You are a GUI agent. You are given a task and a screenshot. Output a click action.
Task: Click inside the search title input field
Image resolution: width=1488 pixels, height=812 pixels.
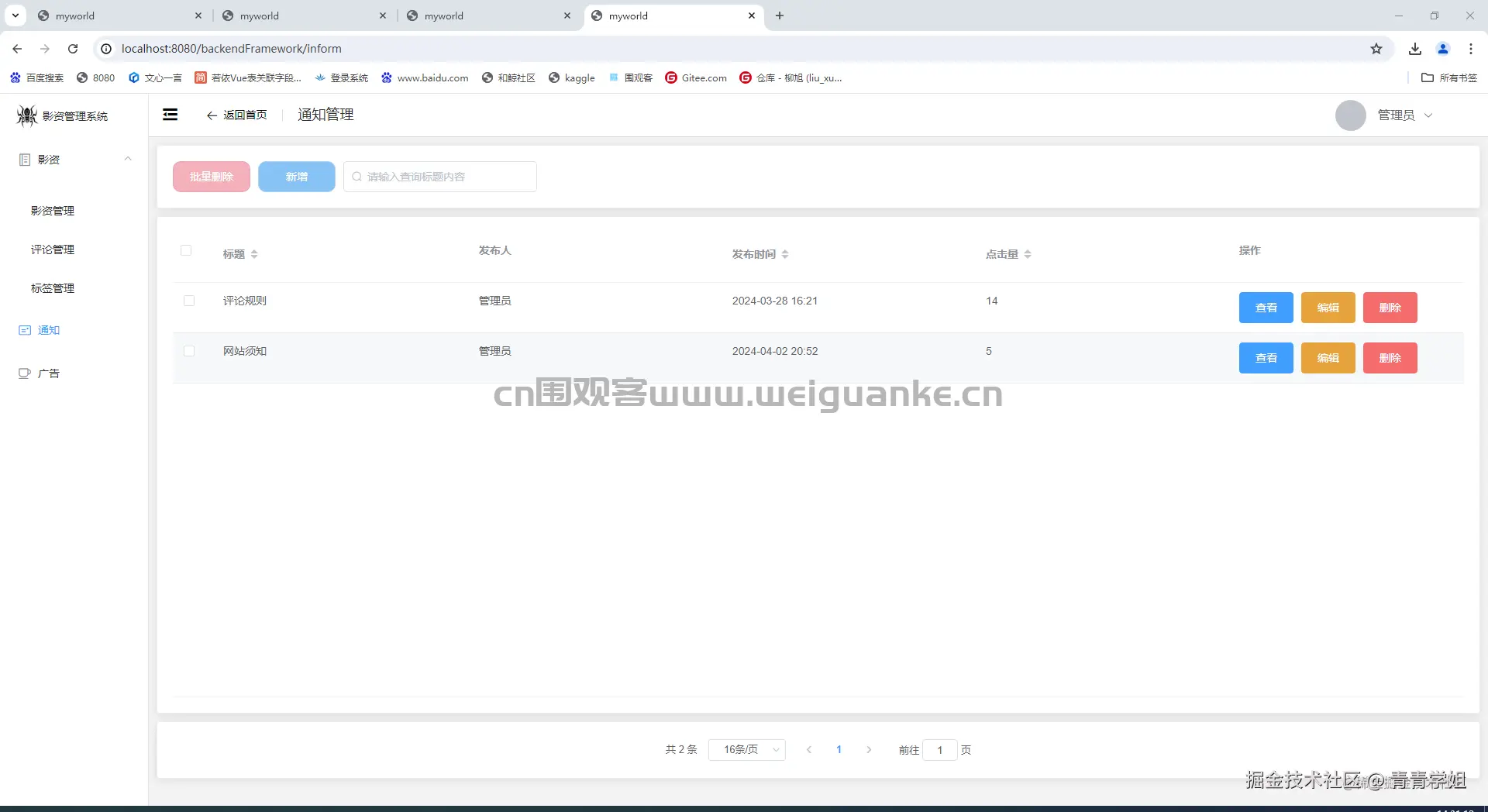(439, 176)
